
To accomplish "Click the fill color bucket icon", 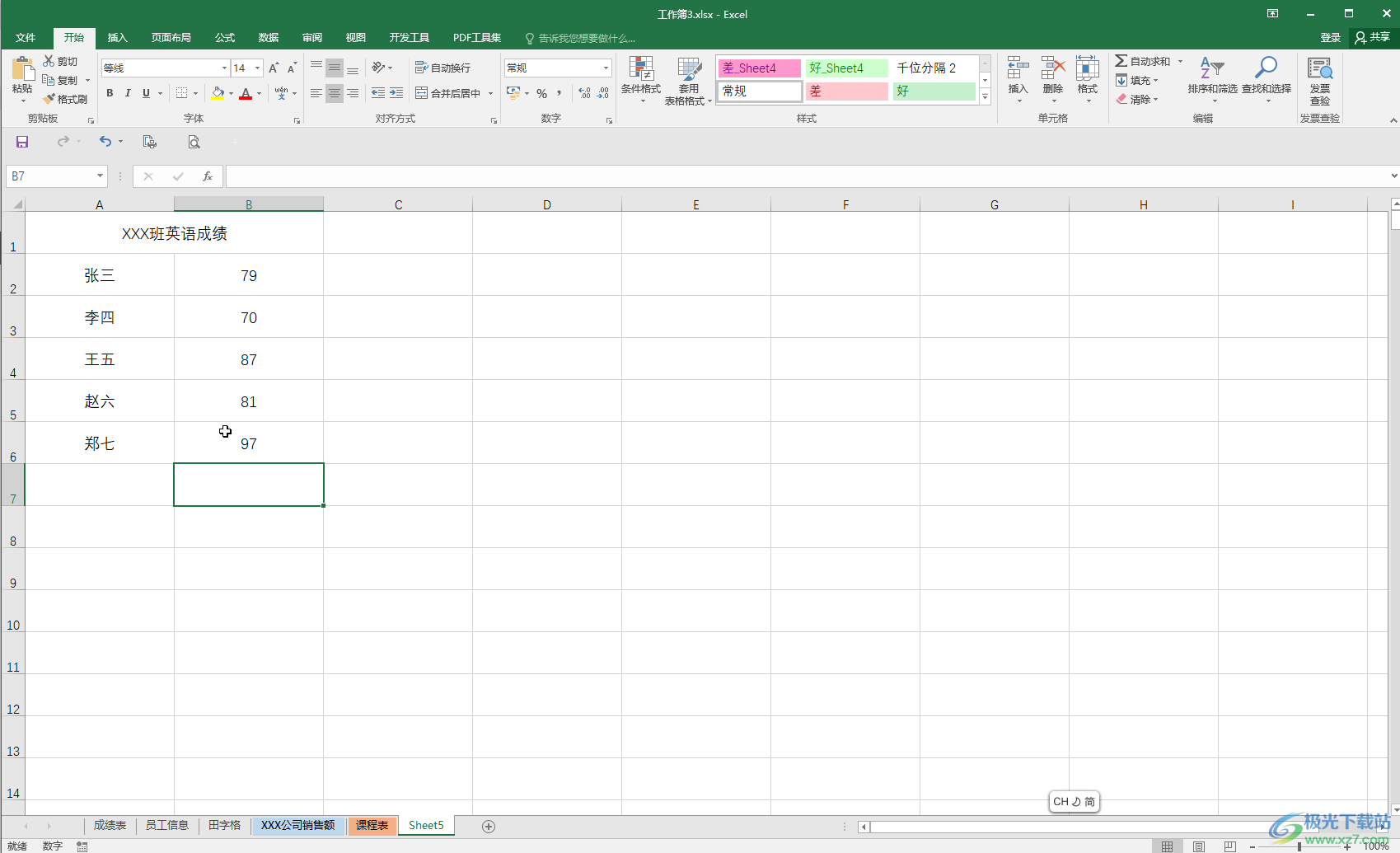I will (x=218, y=93).
